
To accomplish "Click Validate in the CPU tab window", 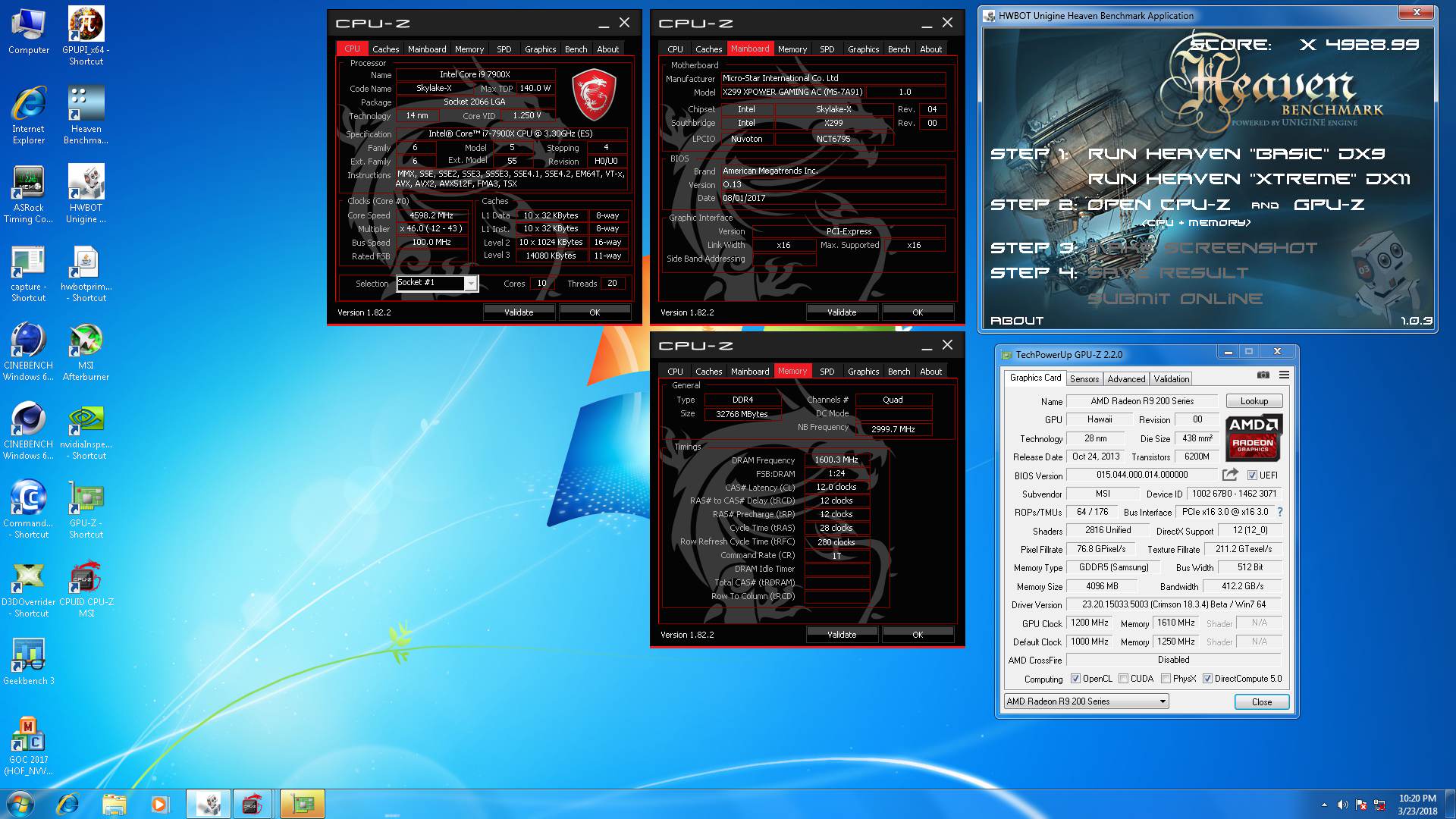I will pyautogui.click(x=519, y=312).
